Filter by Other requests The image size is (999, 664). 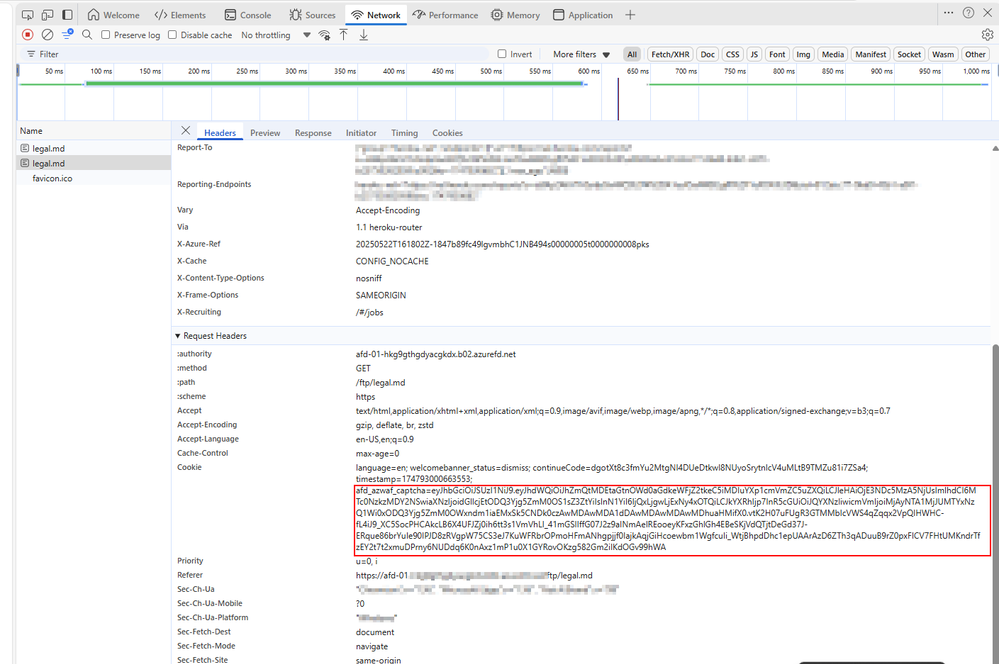pyautogui.click(x=975, y=54)
